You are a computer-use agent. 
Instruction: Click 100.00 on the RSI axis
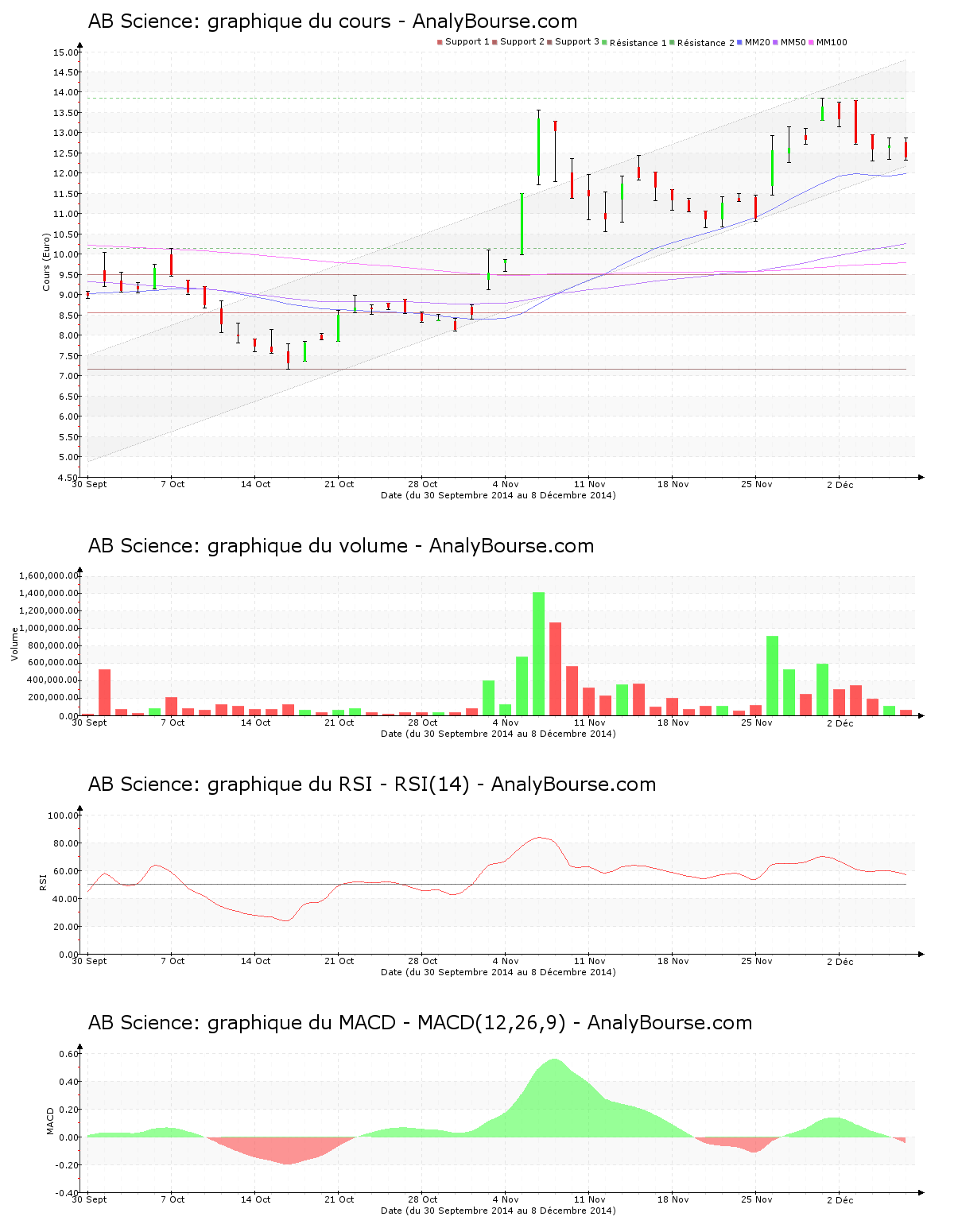[63, 816]
